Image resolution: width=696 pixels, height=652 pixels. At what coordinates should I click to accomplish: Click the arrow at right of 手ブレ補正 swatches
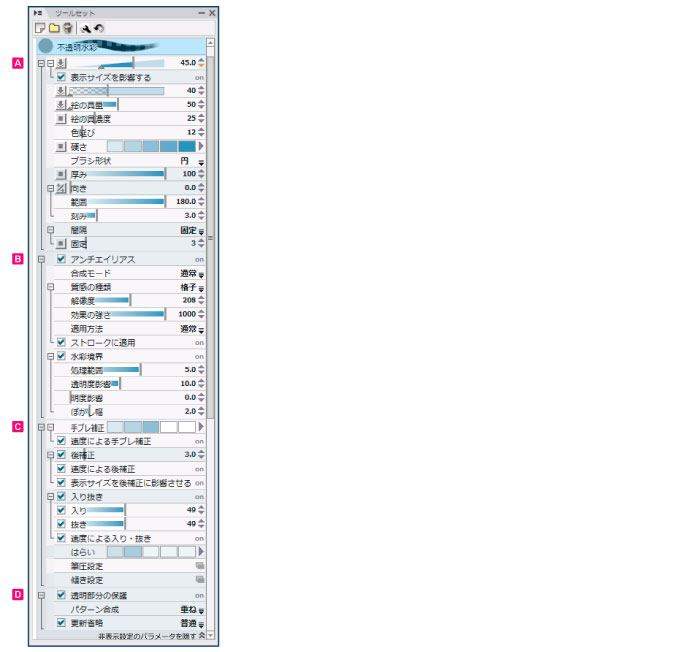pyautogui.click(x=201, y=427)
